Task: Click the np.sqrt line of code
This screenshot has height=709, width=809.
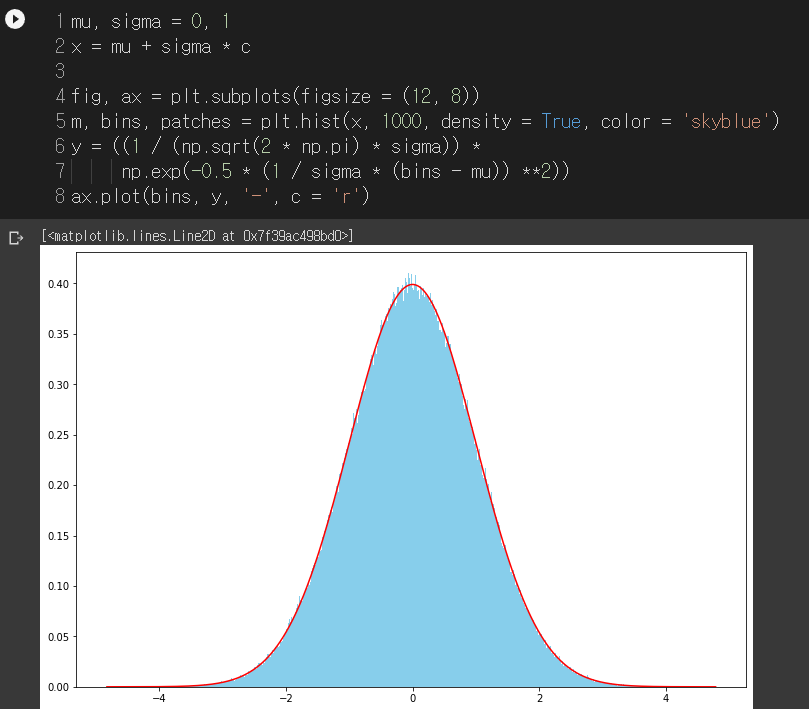Action: [x=276, y=147]
